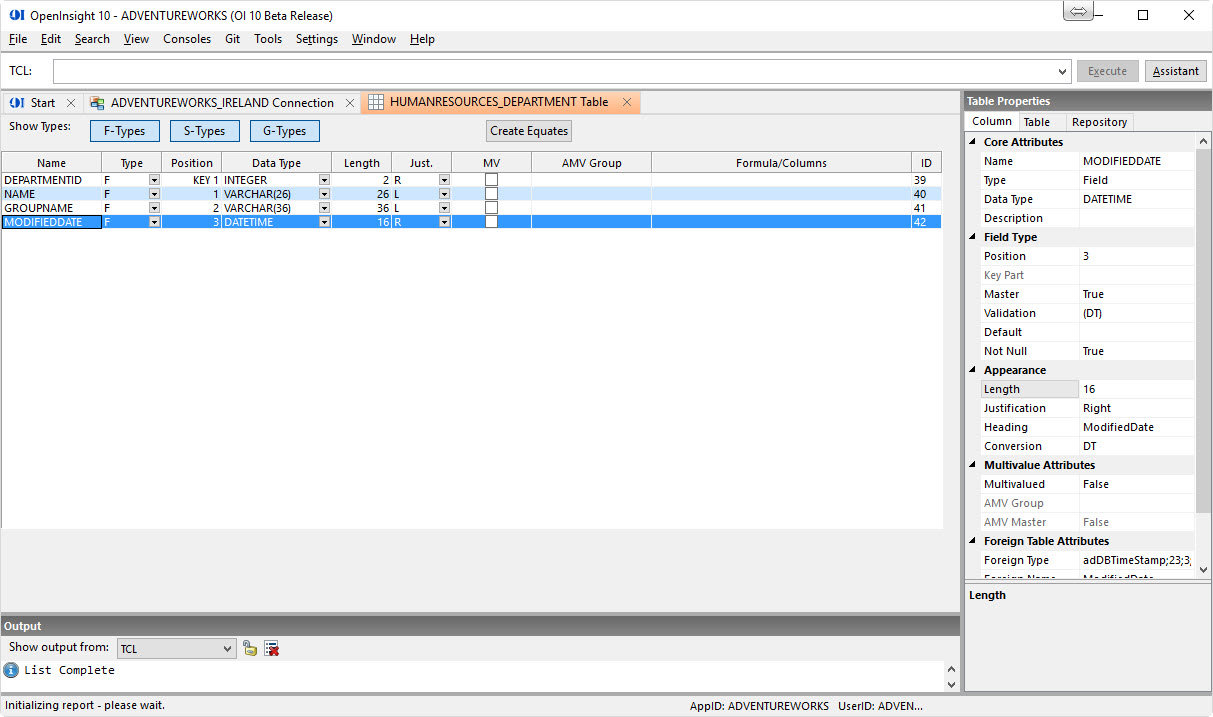1213x717 pixels.
Task: Open the TCL command dropdown arrow
Action: tap(1063, 72)
